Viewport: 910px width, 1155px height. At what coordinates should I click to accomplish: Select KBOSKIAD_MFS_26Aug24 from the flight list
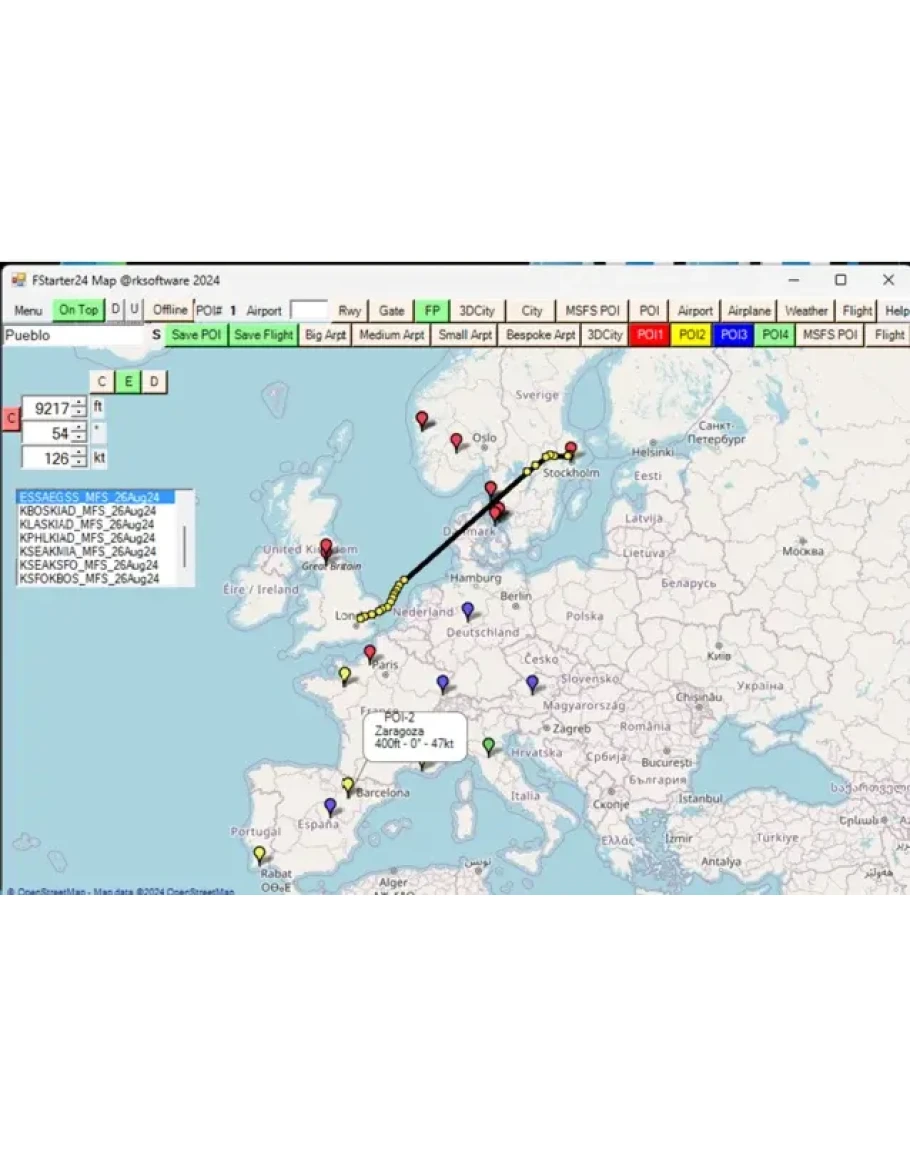pos(88,510)
